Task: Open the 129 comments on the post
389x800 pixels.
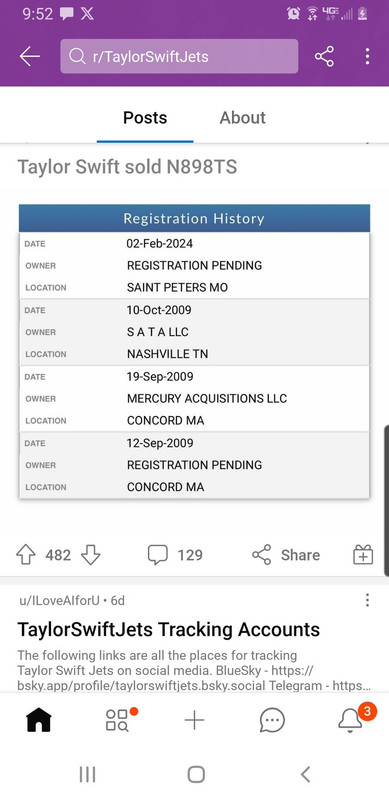Action: (x=175, y=555)
